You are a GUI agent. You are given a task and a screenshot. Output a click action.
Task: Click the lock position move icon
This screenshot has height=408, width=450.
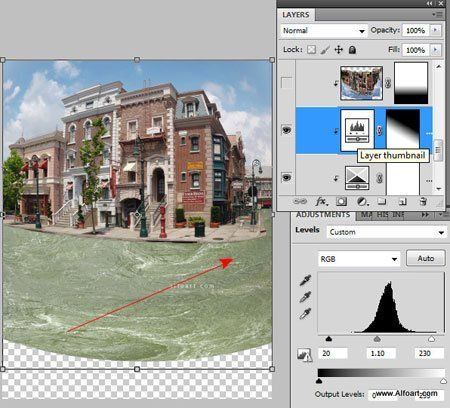pyautogui.click(x=339, y=50)
